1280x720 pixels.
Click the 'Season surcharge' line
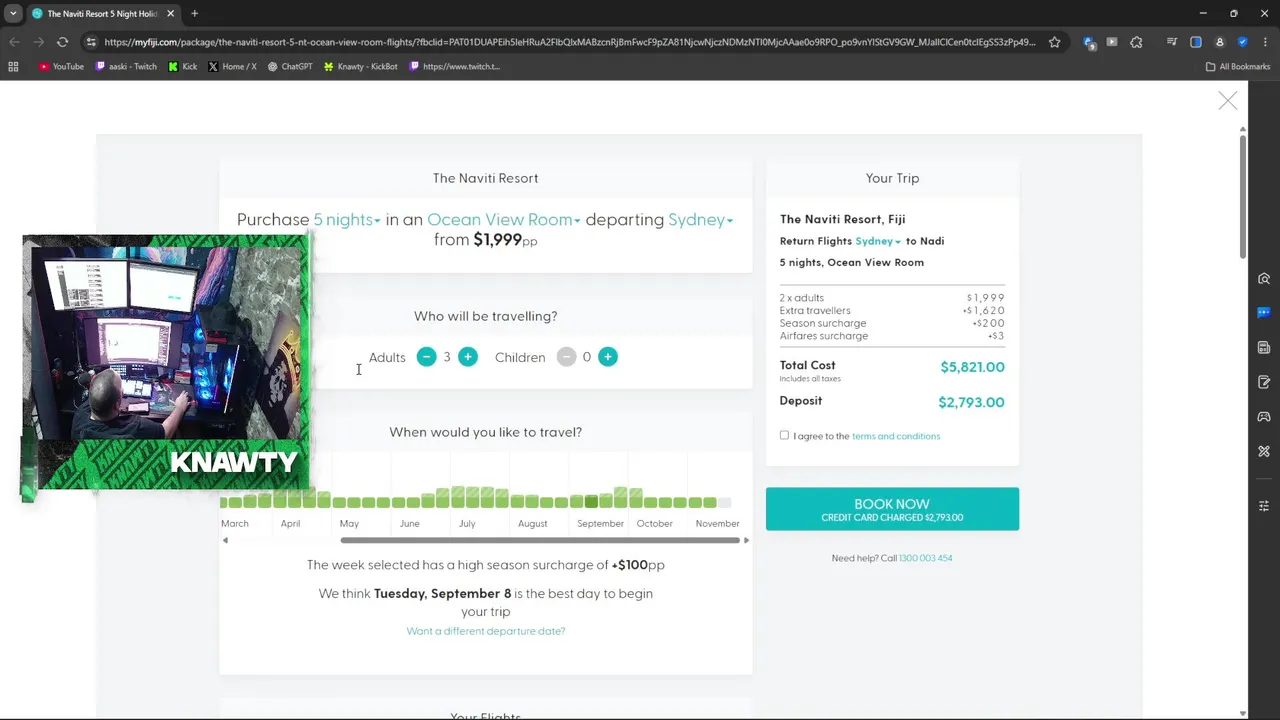tap(892, 323)
